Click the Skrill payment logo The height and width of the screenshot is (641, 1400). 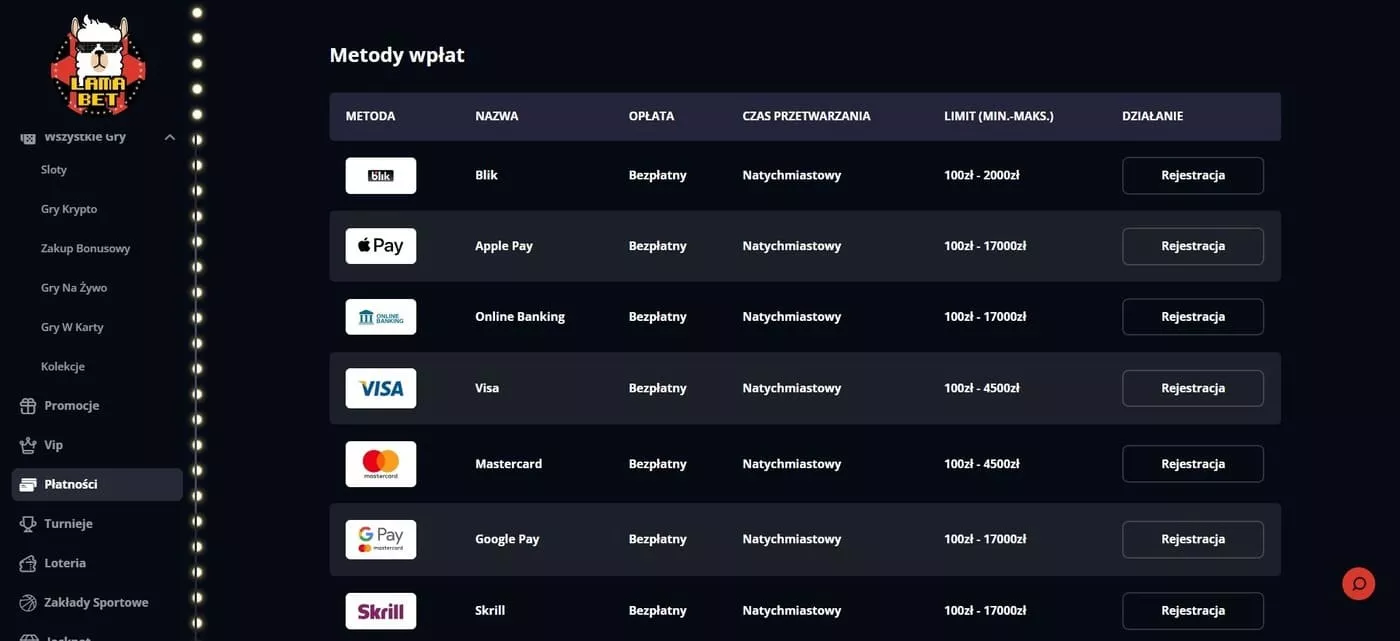pos(380,611)
